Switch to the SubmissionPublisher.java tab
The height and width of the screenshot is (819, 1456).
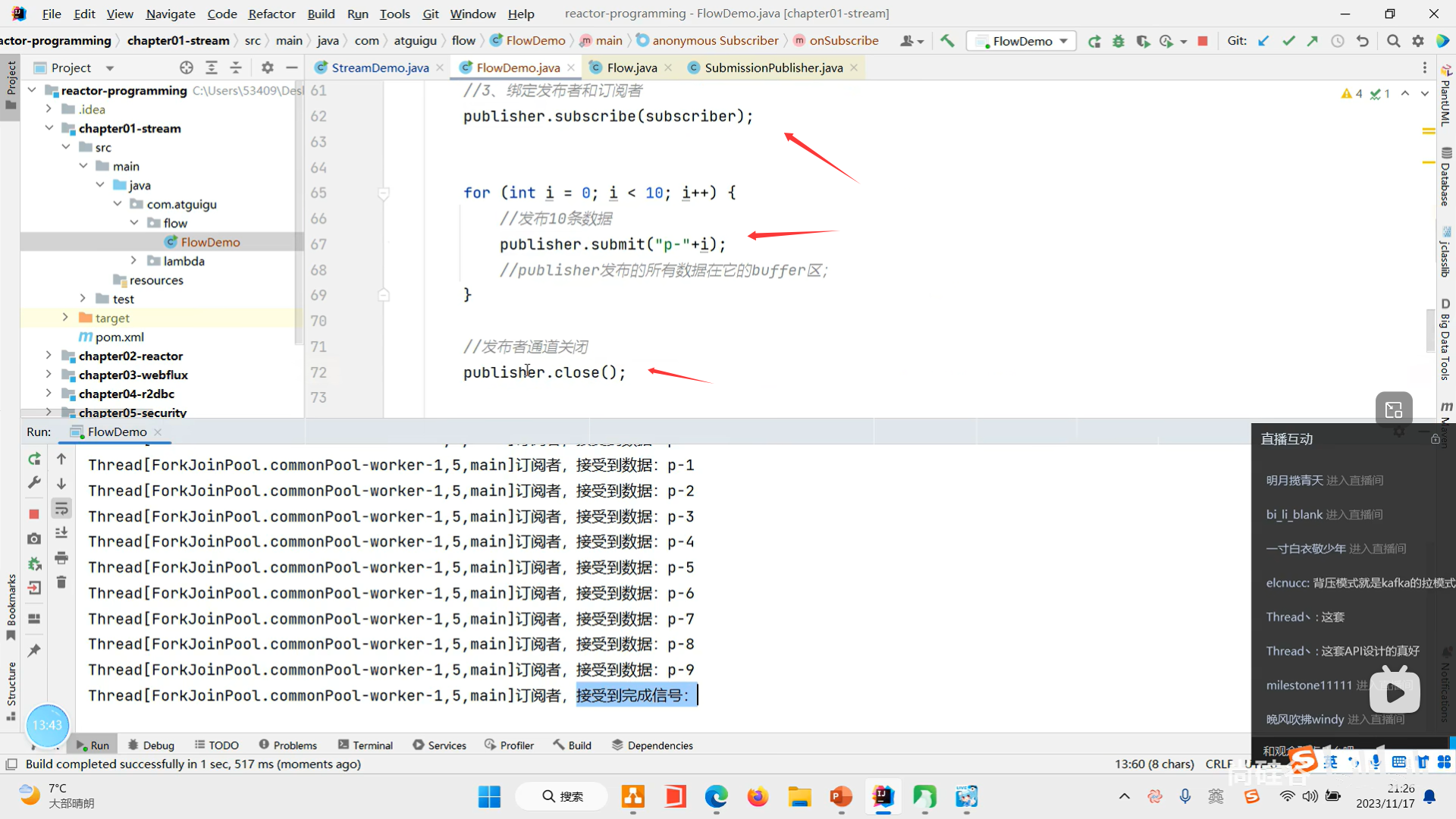773,67
